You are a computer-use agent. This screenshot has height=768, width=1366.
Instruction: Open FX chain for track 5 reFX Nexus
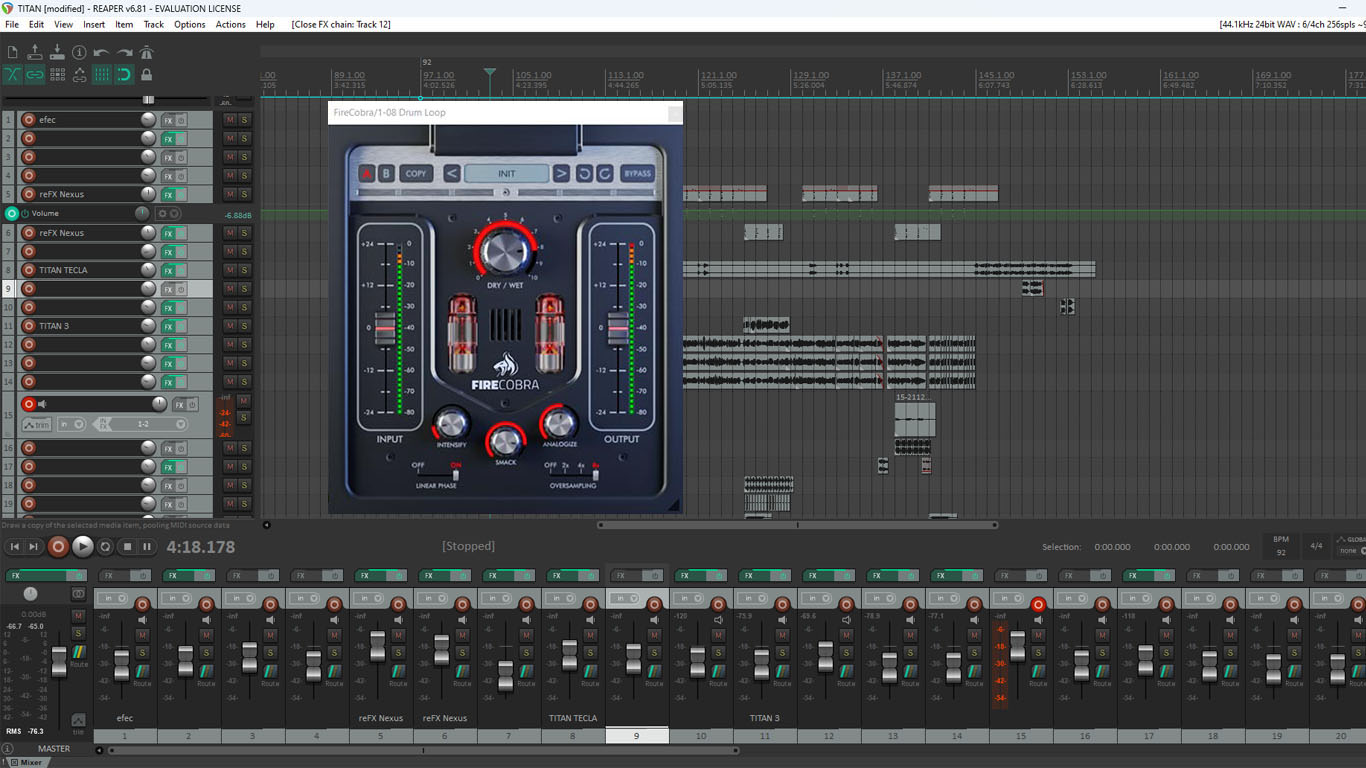click(168, 195)
